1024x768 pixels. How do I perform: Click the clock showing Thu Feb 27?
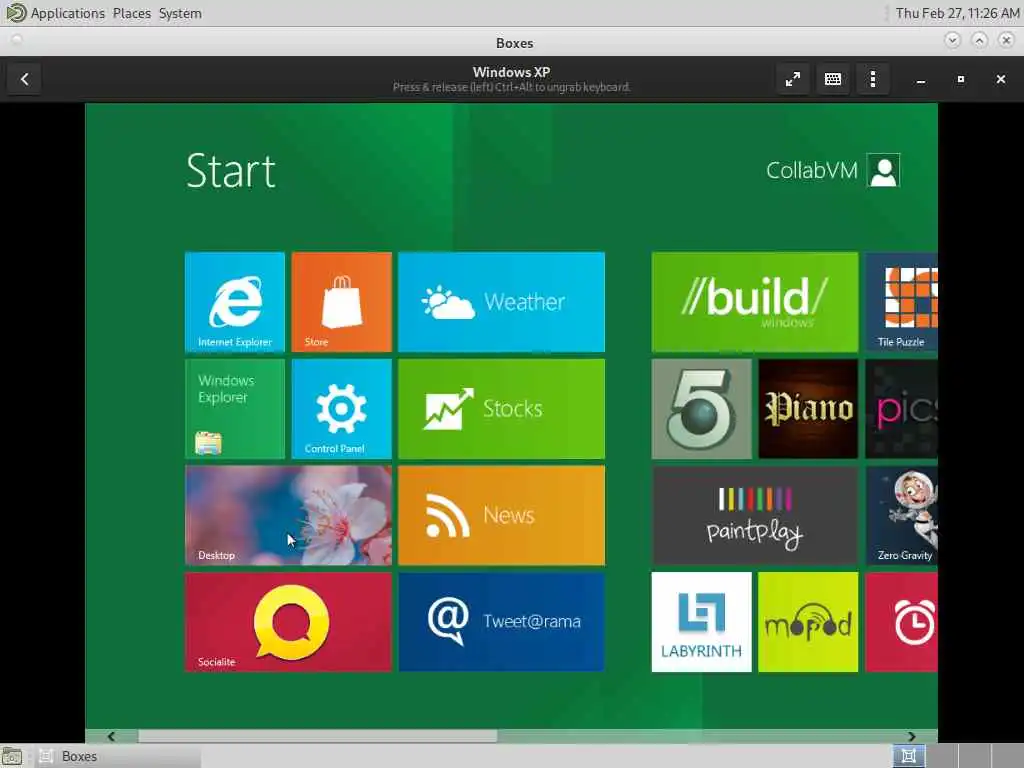pyautogui.click(x=957, y=13)
